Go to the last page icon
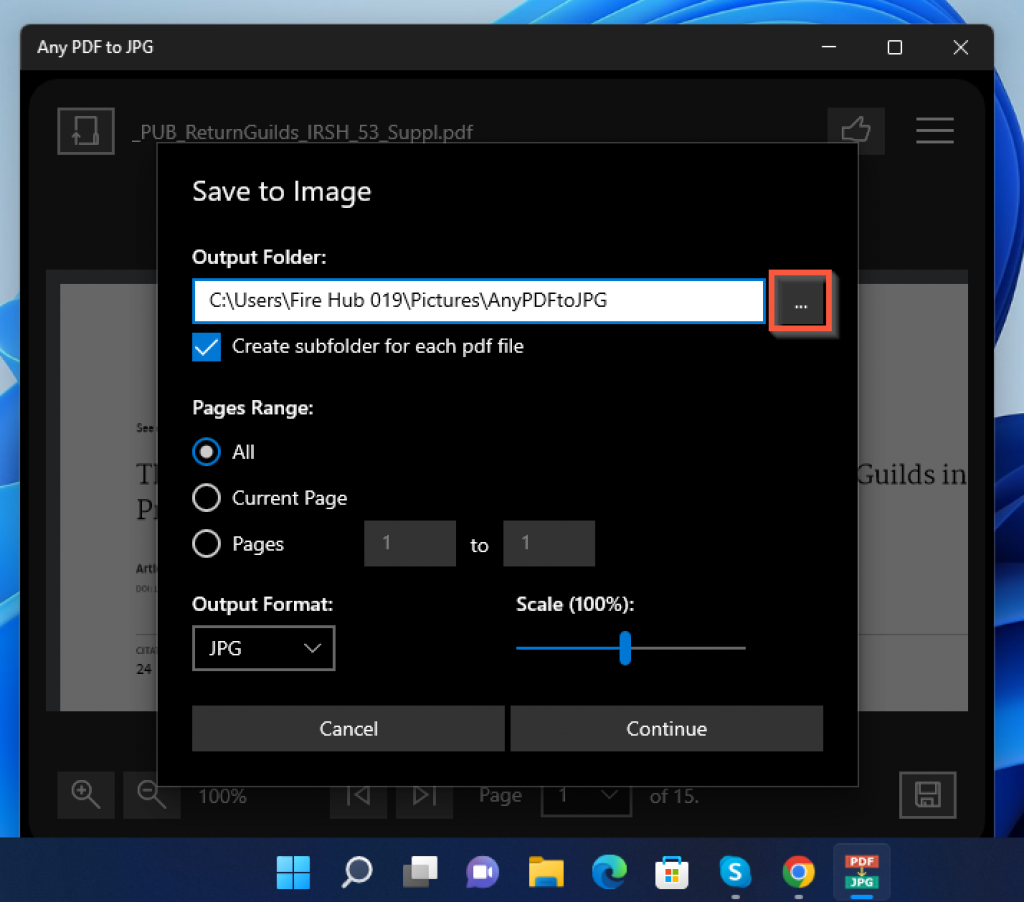Image resolution: width=1024 pixels, height=902 pixels. (424, 795)
